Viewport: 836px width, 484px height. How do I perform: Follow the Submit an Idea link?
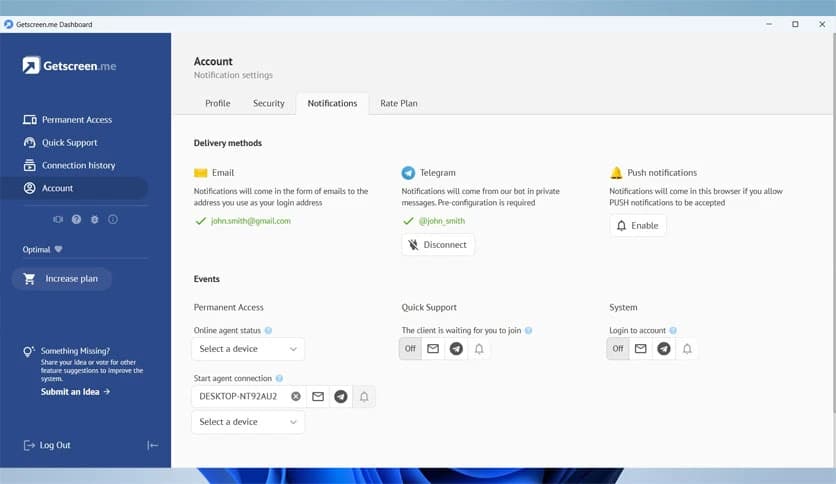pyautogui.click(x=75, y=392)
